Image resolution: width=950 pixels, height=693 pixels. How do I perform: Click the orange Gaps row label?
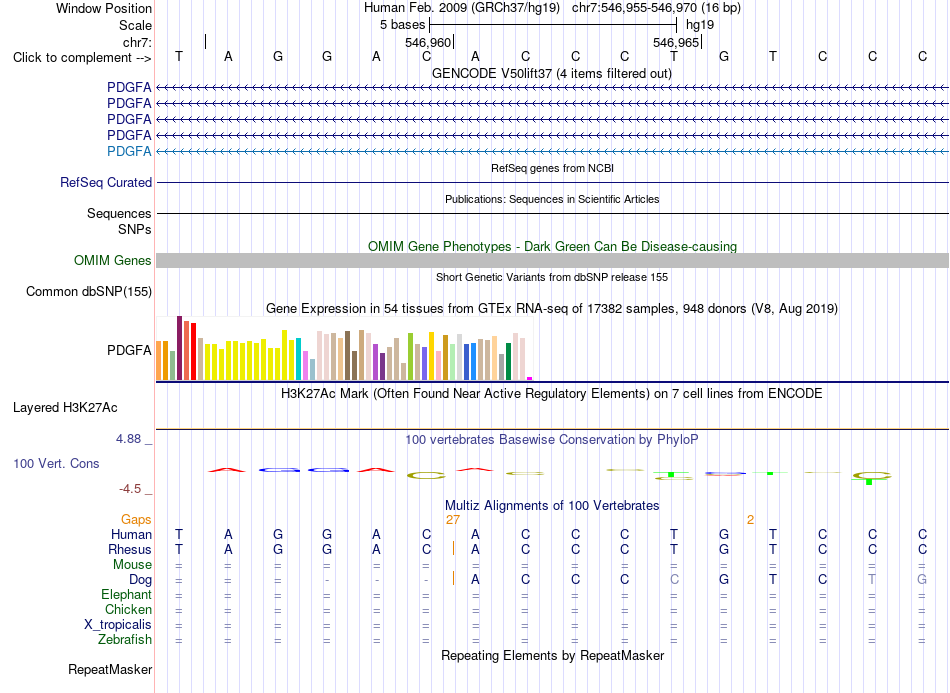136,519
